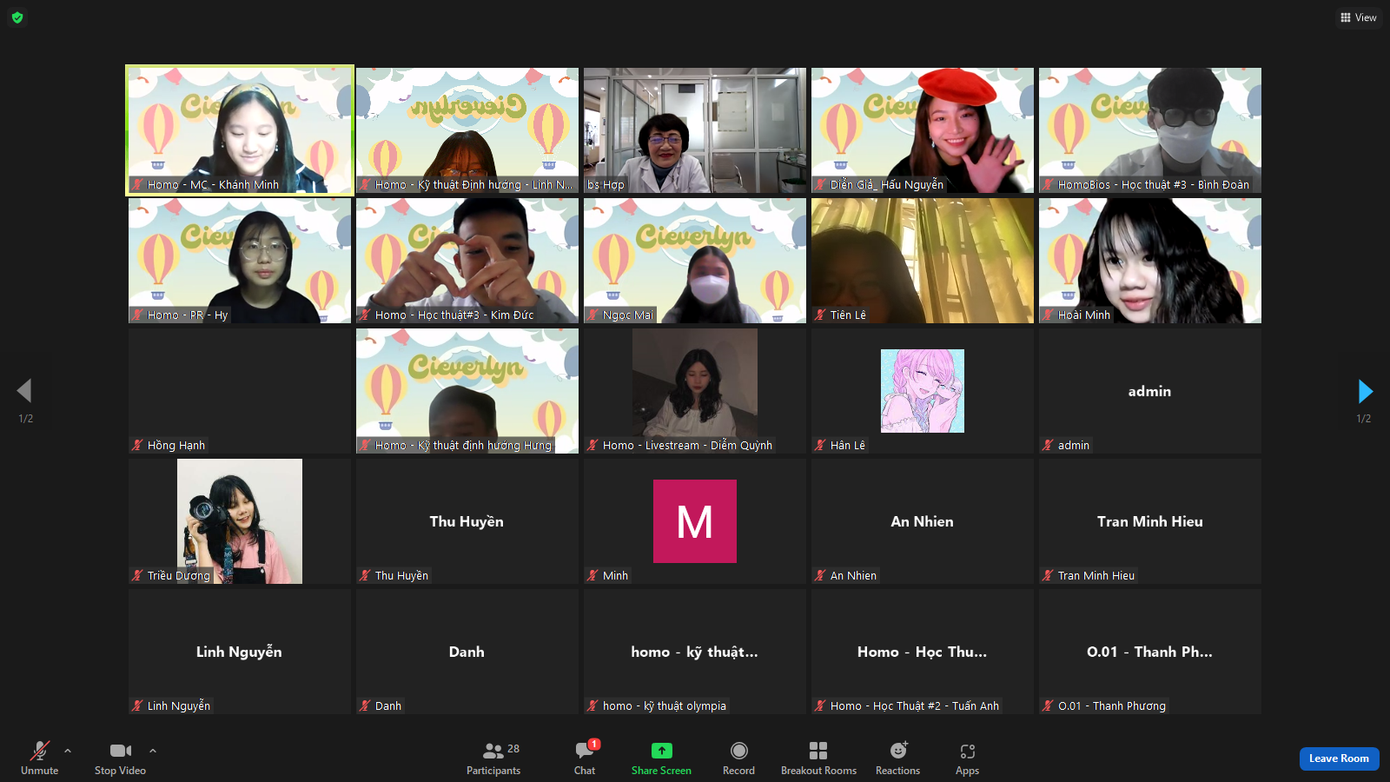Open the Chat panel
The width and height of the screenshot is (1390, 782).
point(585,758)
